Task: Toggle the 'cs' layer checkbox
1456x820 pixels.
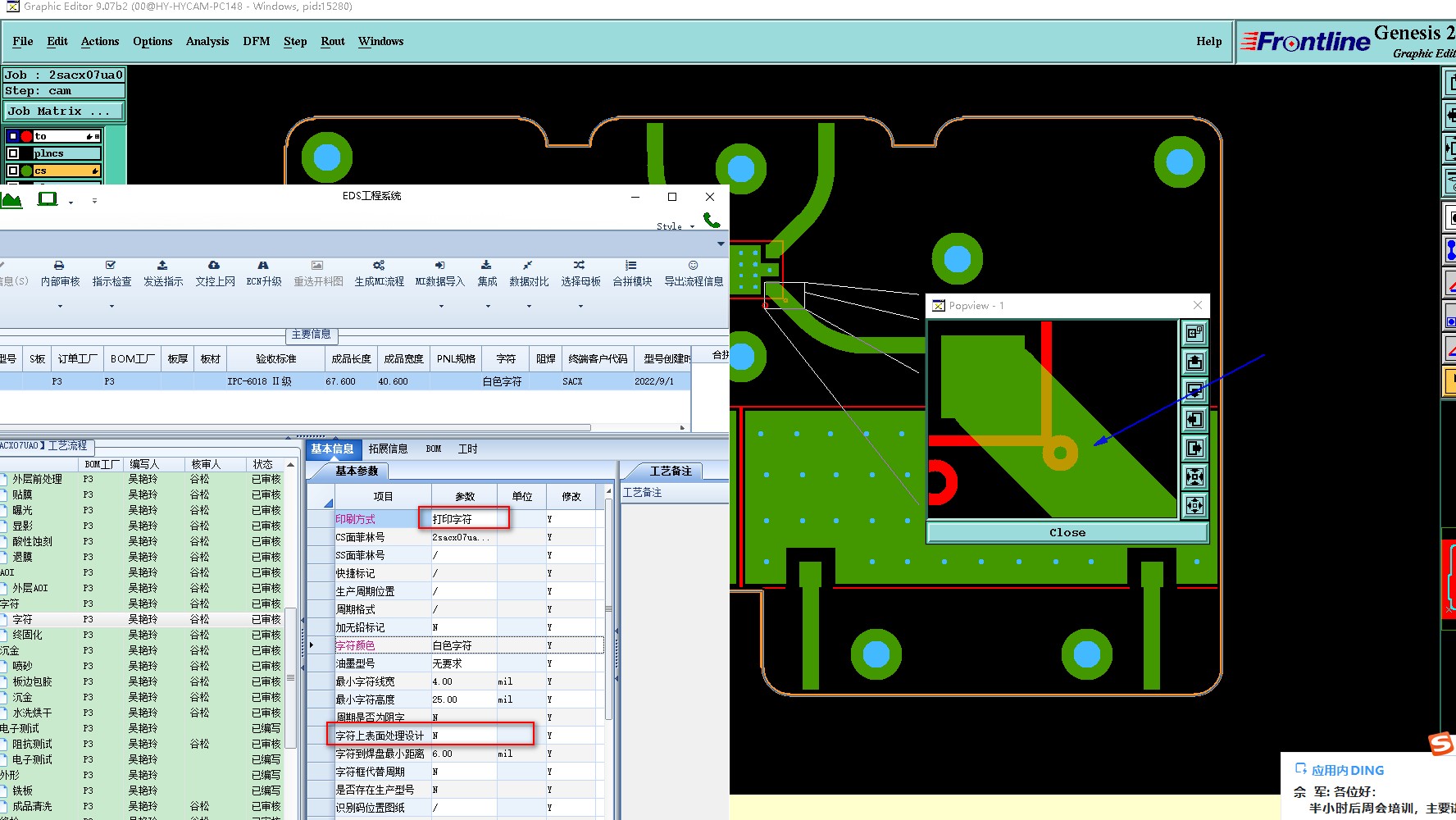Action: coord(12,171)
